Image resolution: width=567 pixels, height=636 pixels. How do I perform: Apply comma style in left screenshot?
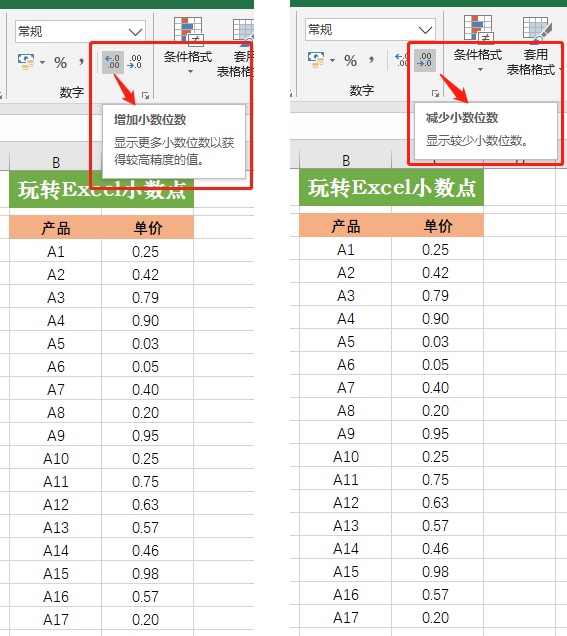[82, 62]
